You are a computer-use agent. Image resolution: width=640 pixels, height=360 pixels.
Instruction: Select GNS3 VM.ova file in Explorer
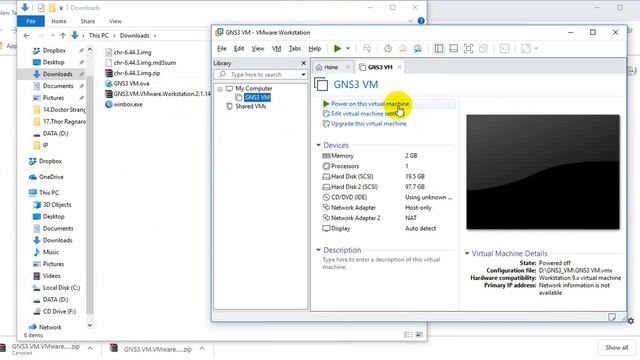131,83
